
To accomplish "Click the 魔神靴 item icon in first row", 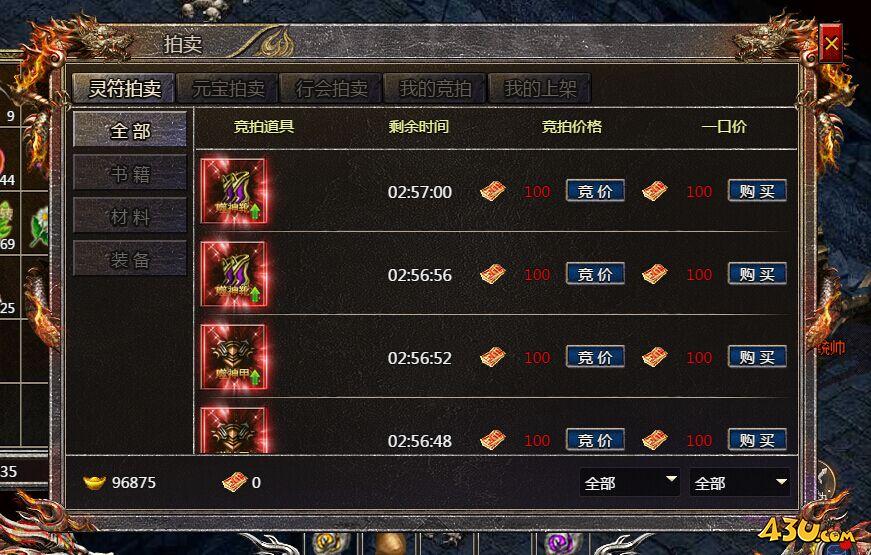I will pyautogui.click(x=234, y=191).
